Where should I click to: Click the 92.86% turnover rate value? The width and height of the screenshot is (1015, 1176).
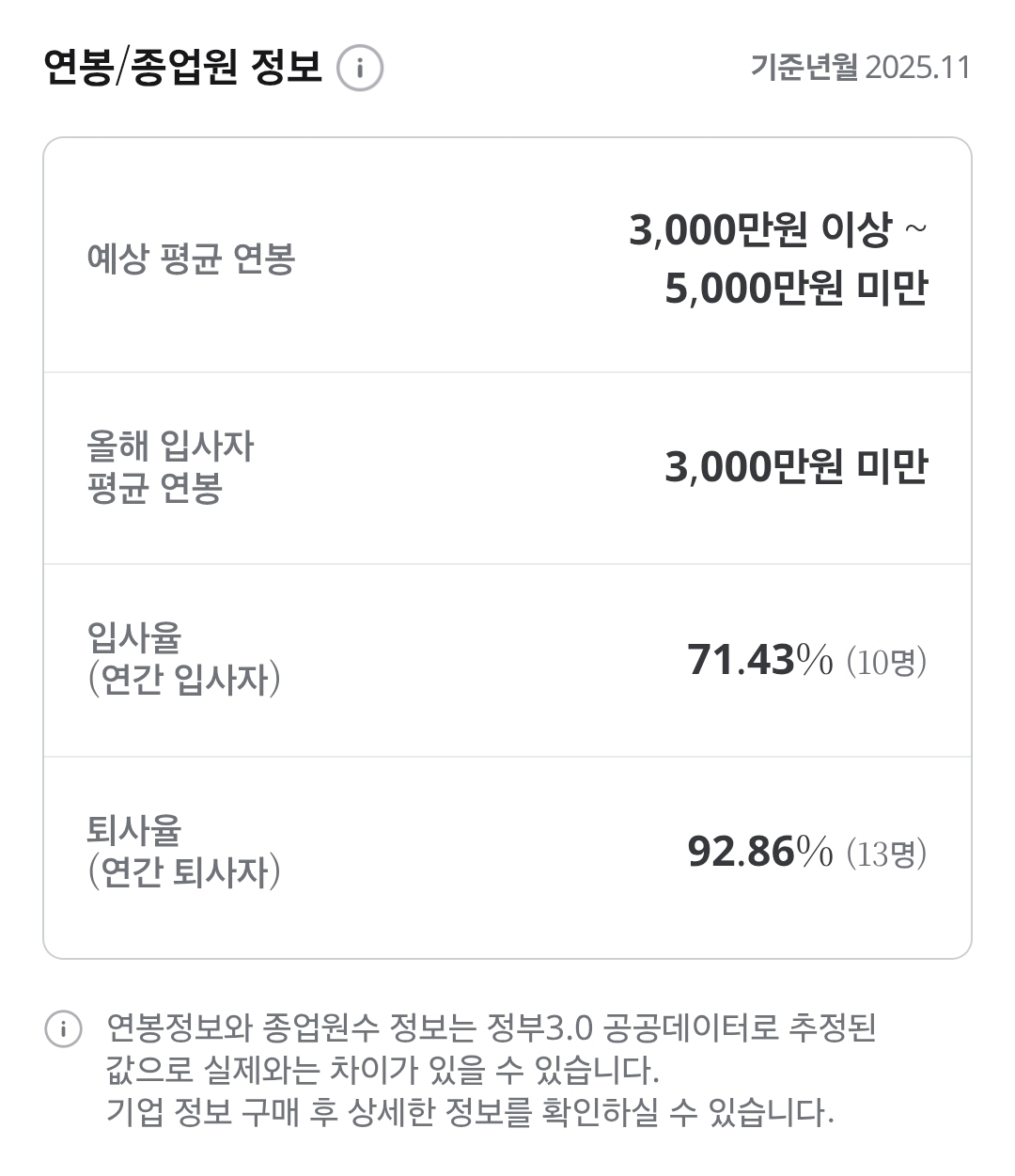coord(759,852)
